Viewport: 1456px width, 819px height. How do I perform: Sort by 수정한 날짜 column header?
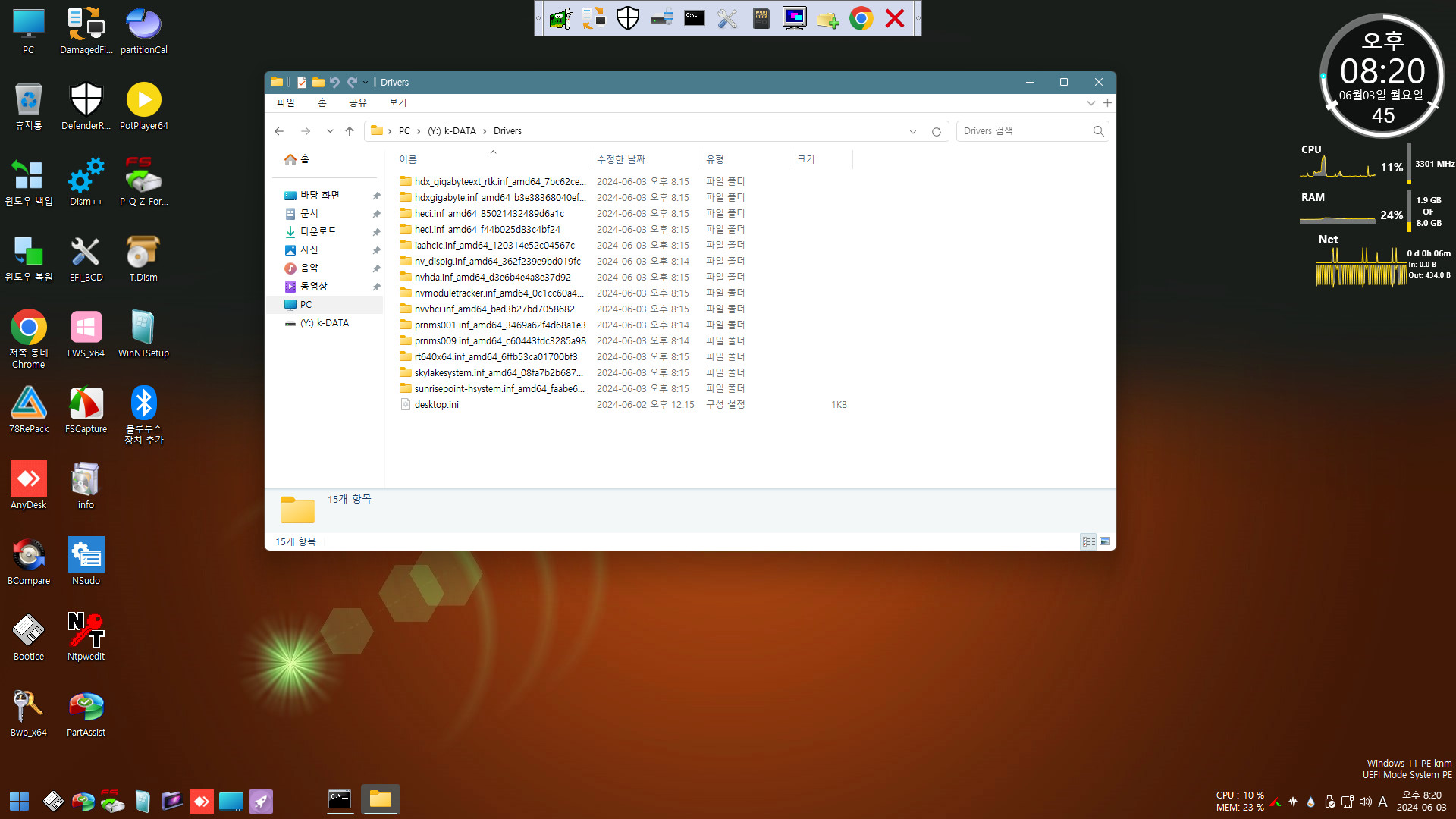646,159
